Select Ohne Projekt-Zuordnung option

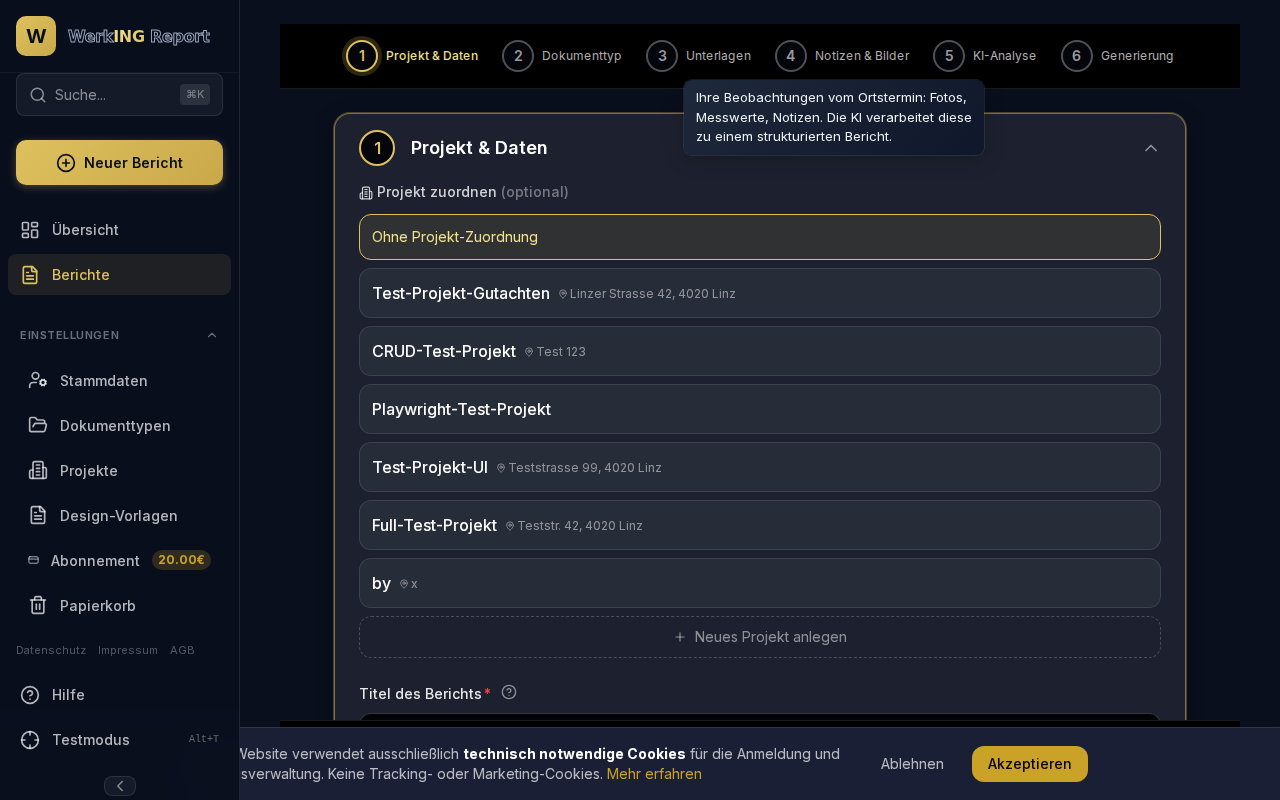pyautogui.click(x=760, y=237)
